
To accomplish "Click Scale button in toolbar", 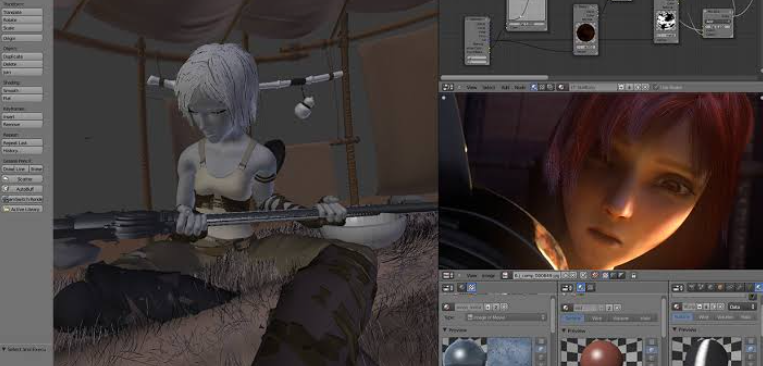I will point(22,28).
